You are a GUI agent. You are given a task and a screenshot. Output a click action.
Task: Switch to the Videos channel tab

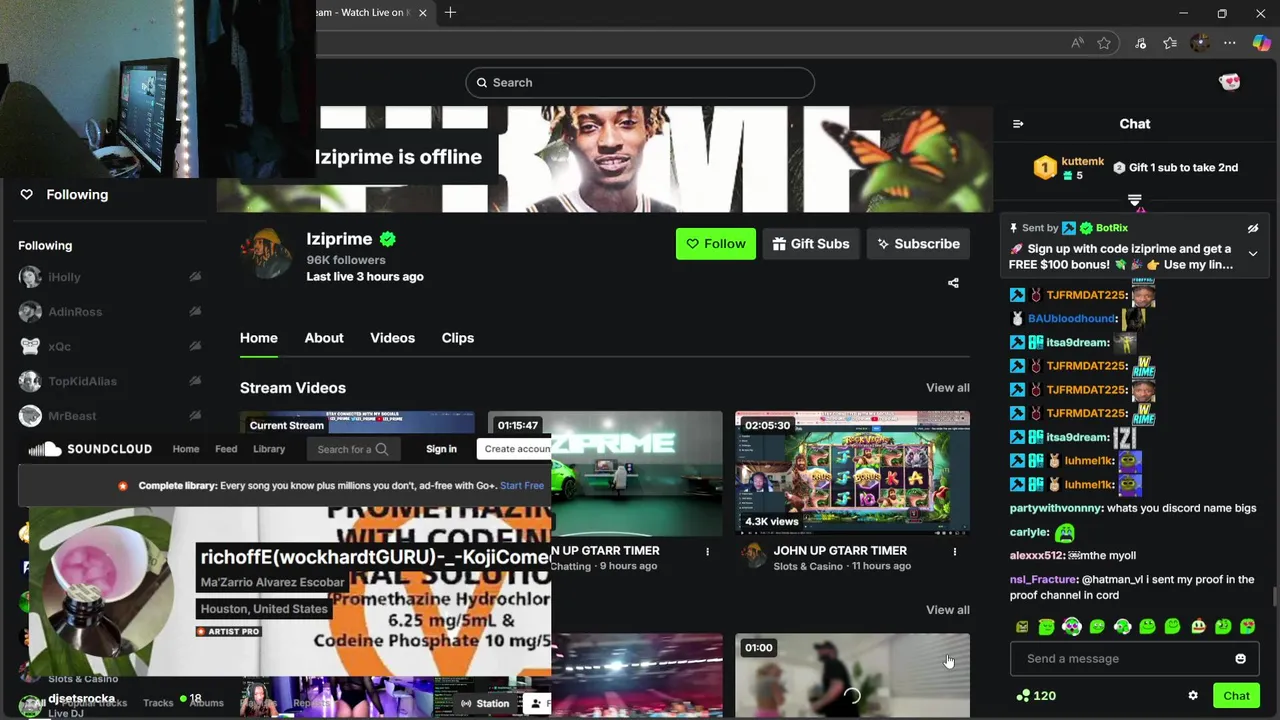(392, 338)
